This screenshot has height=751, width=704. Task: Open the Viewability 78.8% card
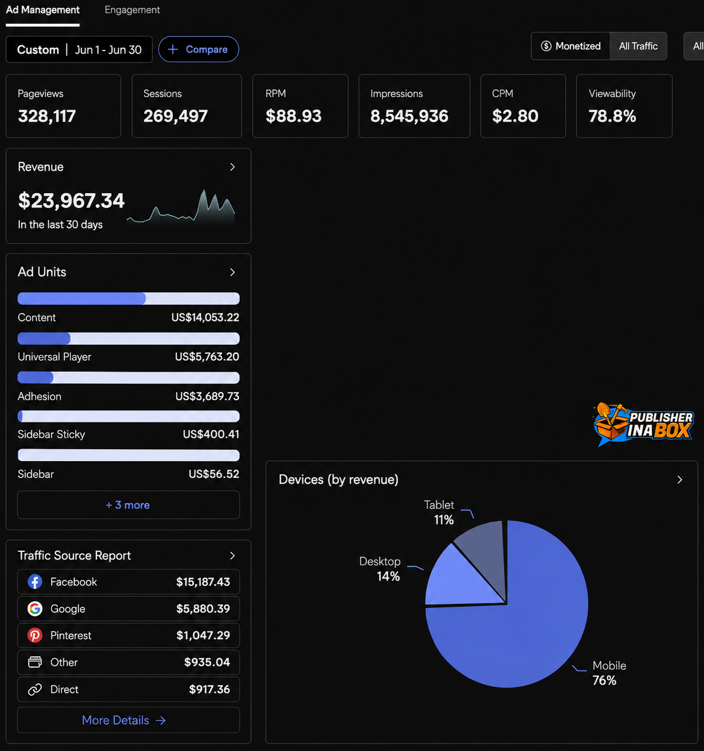pyautogui.click(x=625, y=106)
